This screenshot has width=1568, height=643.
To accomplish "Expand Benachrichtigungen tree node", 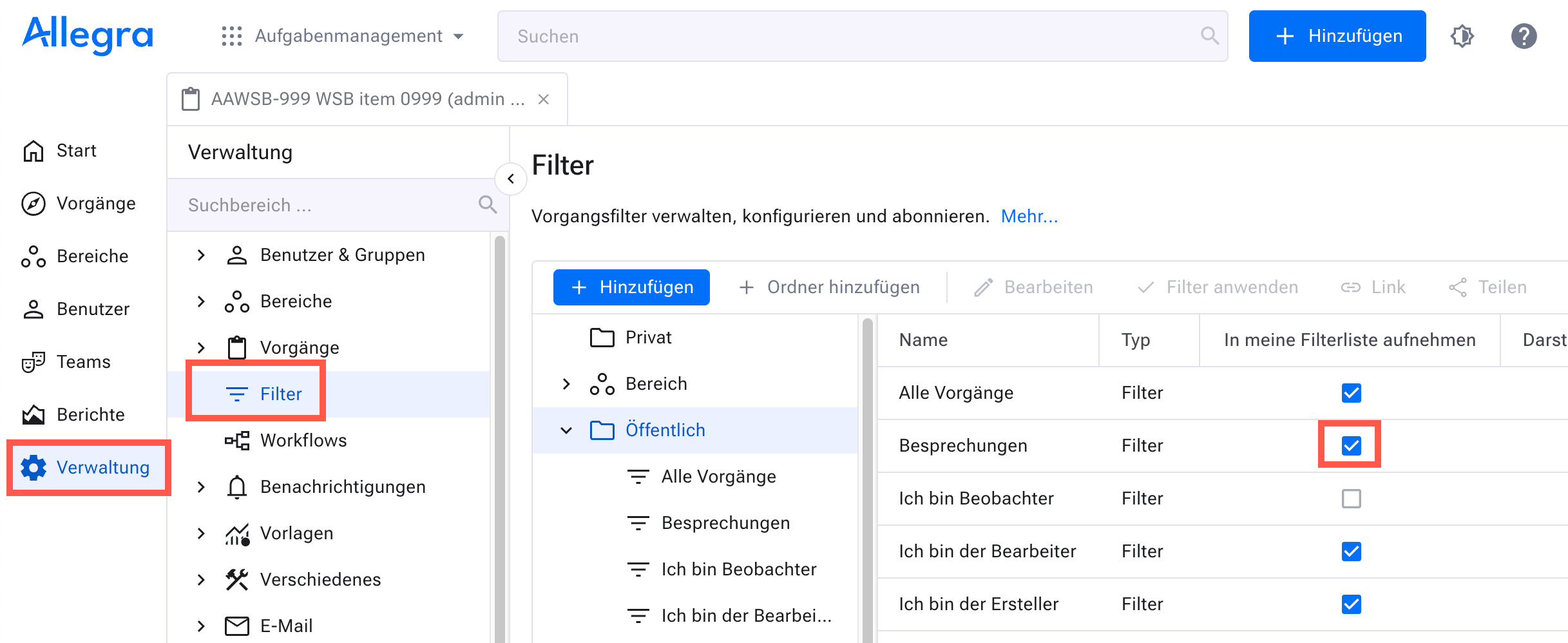I will [x=201, y=487].
